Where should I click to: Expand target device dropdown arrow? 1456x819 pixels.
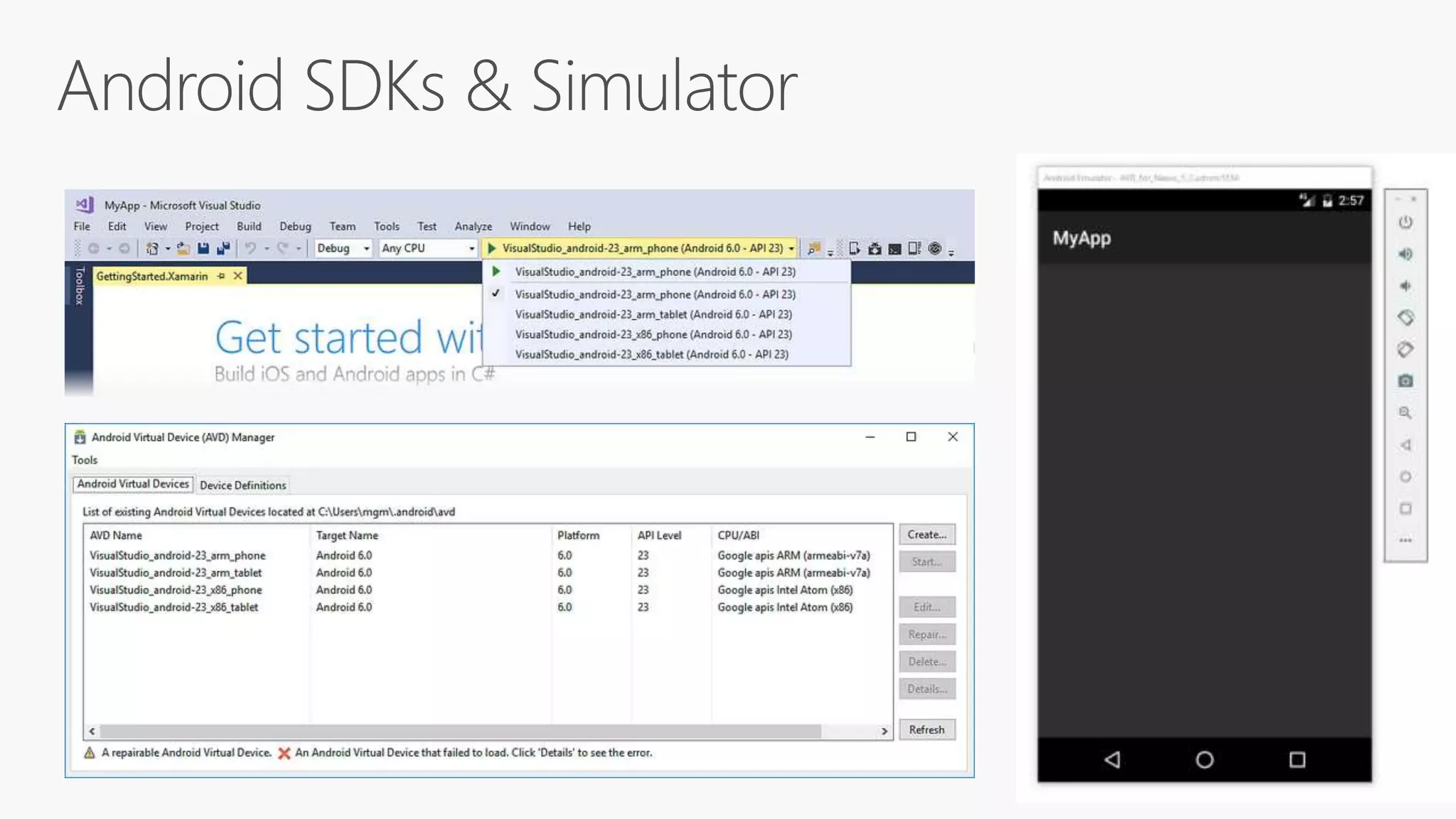pyautogui.click(x=791, y=248)
